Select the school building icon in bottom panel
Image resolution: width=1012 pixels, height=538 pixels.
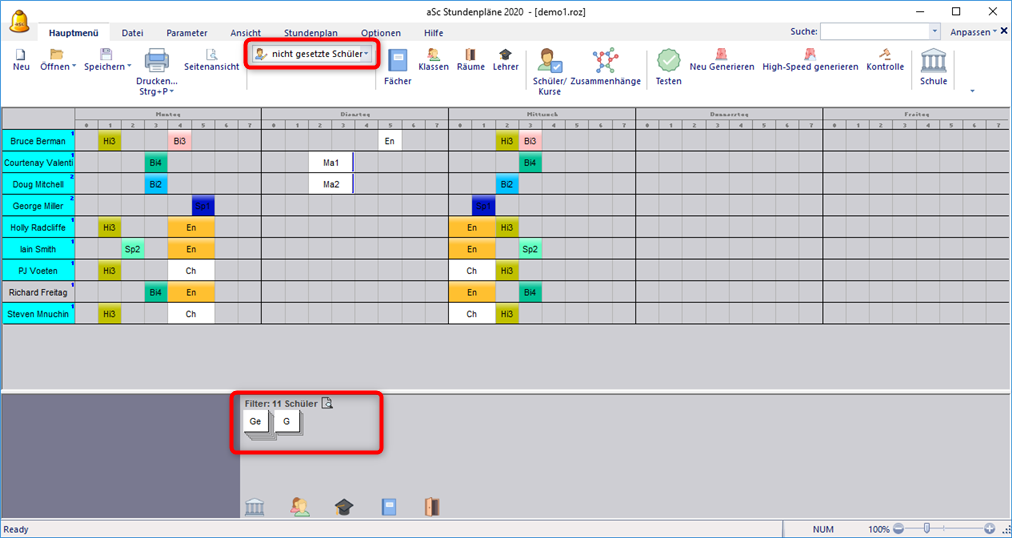click(x=255, y=507)
